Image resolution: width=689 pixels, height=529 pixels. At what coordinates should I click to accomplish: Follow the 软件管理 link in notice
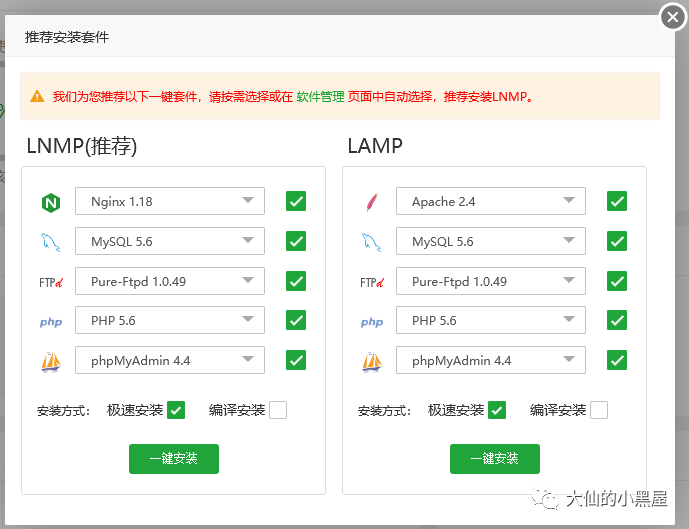320,97
